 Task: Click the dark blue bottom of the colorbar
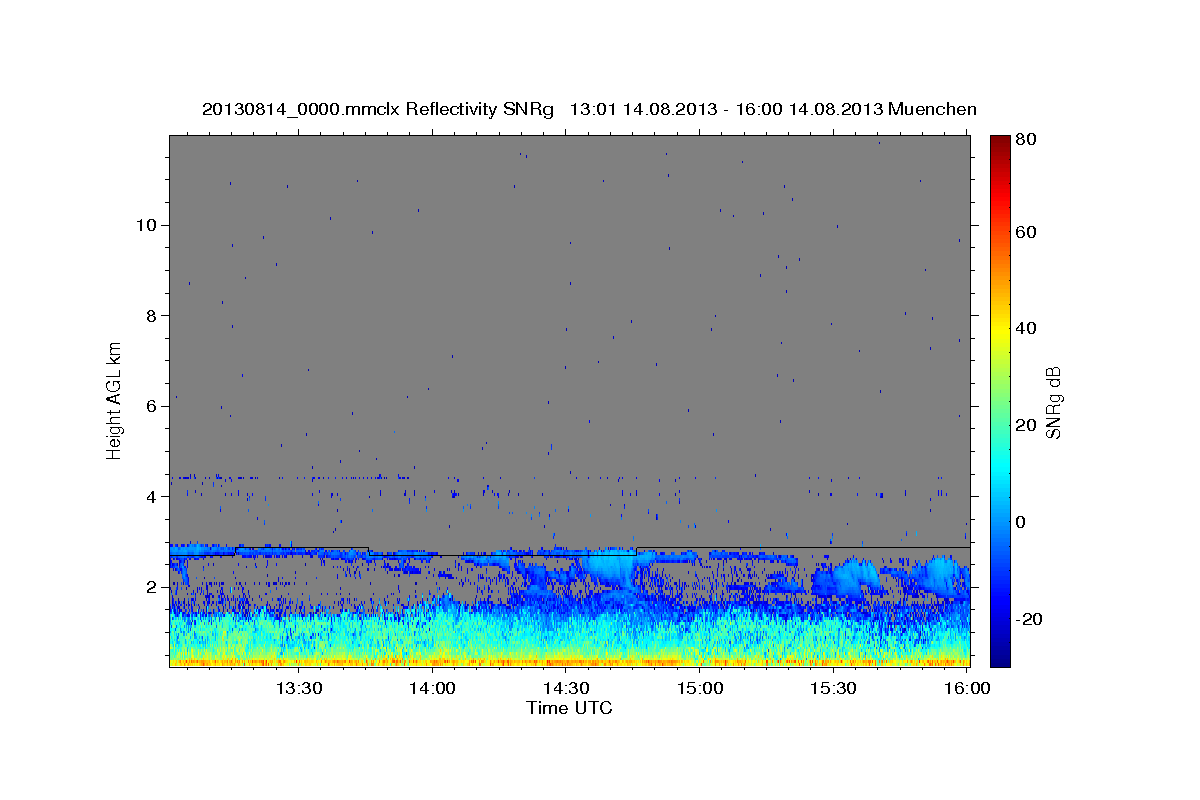[1000, 655]
